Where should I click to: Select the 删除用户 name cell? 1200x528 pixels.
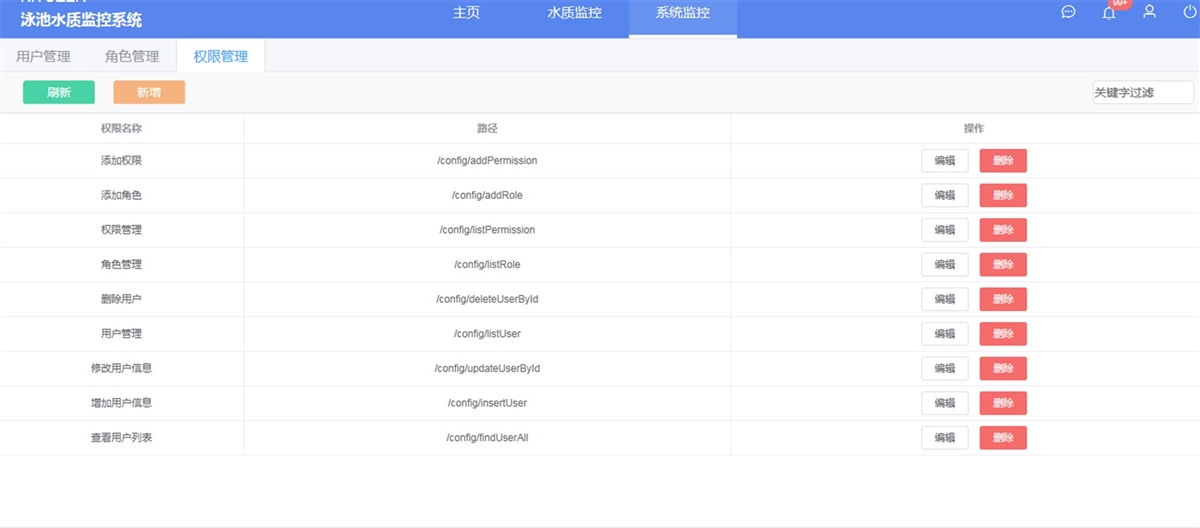coord(121,299)
